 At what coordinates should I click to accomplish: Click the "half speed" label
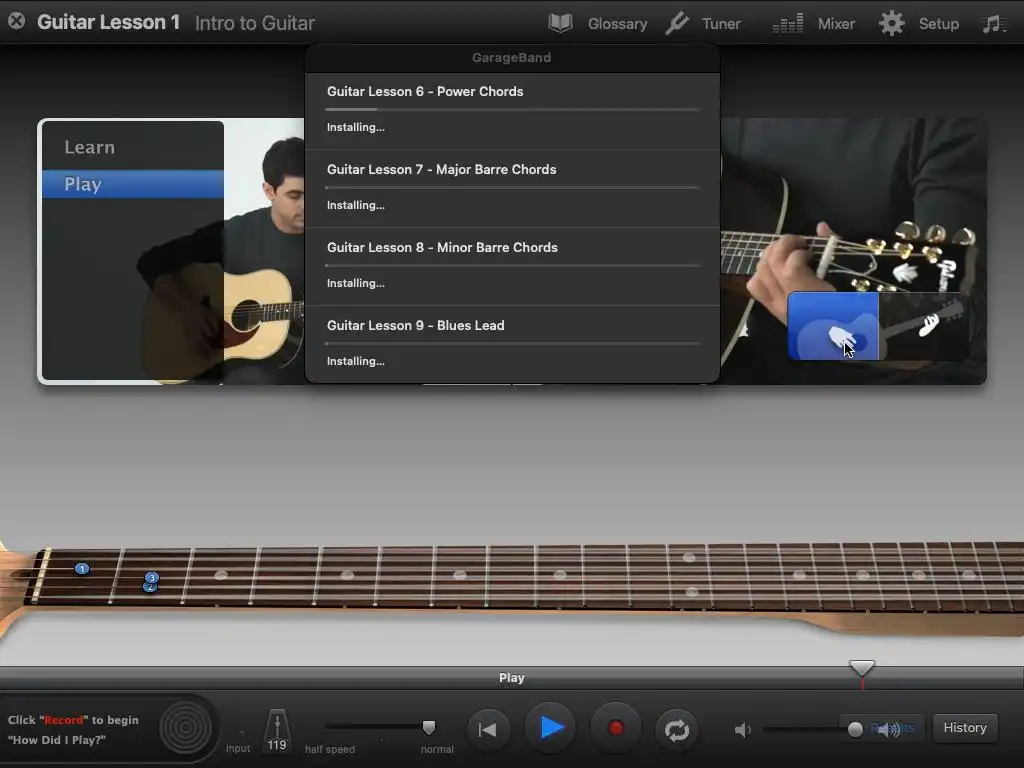pos(330,749)
